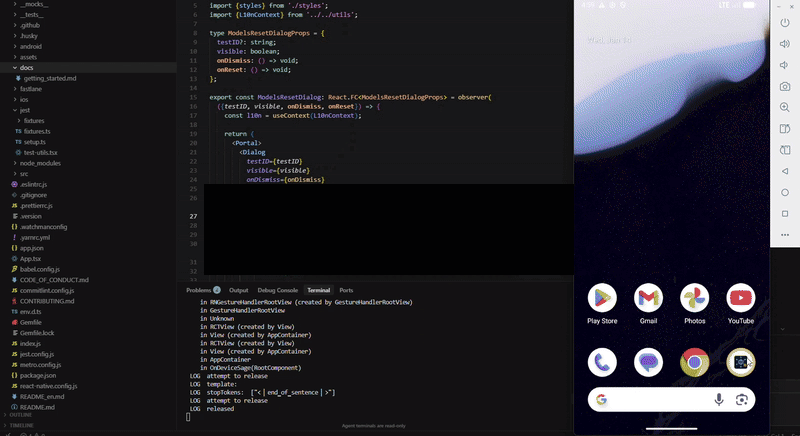Open the Ports panel tab

pos(346,290)
